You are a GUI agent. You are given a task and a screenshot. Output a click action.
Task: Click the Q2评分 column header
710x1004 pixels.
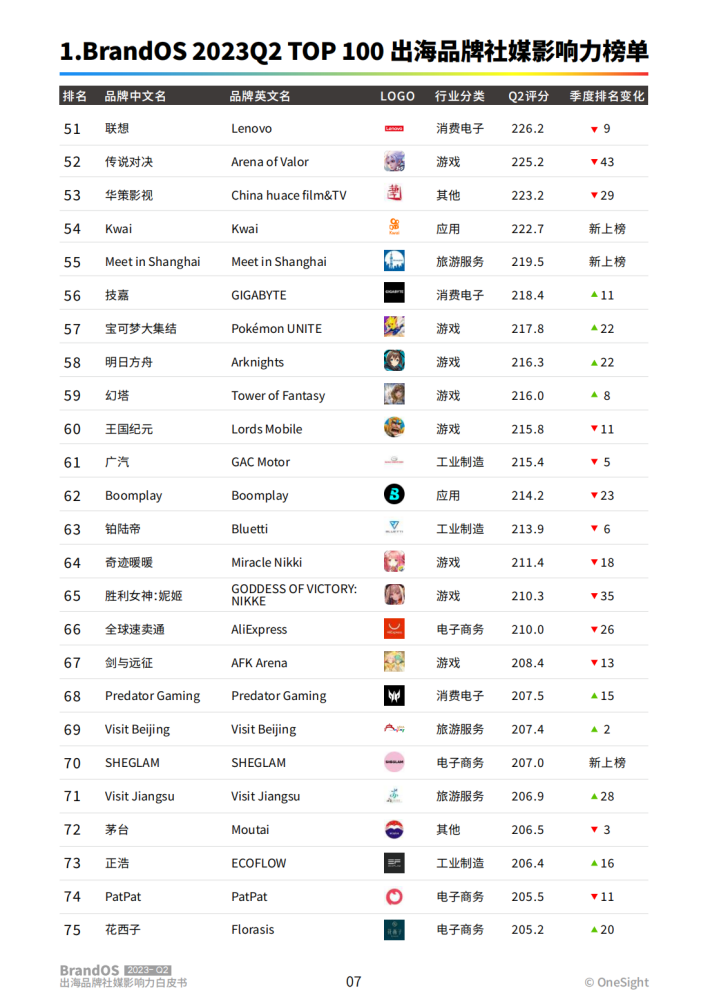point(528,96)
